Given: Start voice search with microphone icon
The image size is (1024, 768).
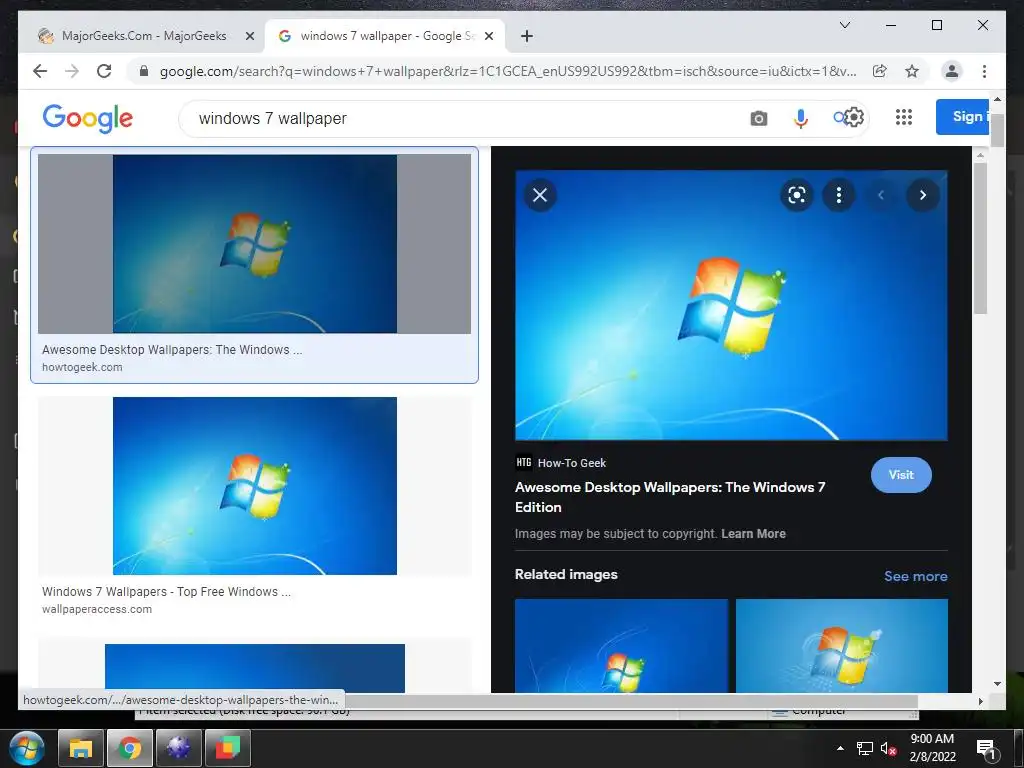Looking at the screenshot, I should [x=800, y=118].
